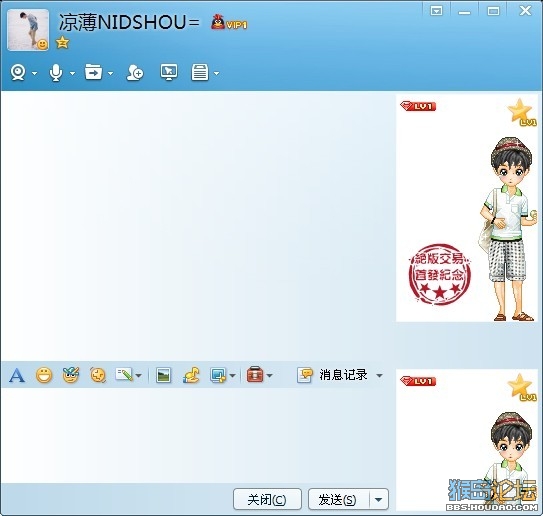The width and height of the screenshot is (543, 516).
Task: Click contact's QQ show avatar in upper panel
Action: click(508, 229)
